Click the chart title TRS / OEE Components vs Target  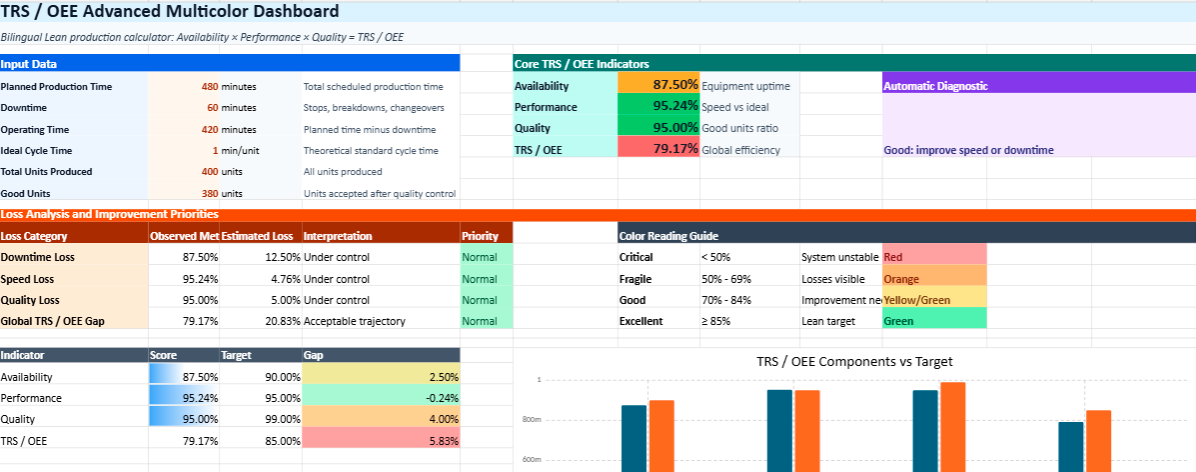[854, 362]
